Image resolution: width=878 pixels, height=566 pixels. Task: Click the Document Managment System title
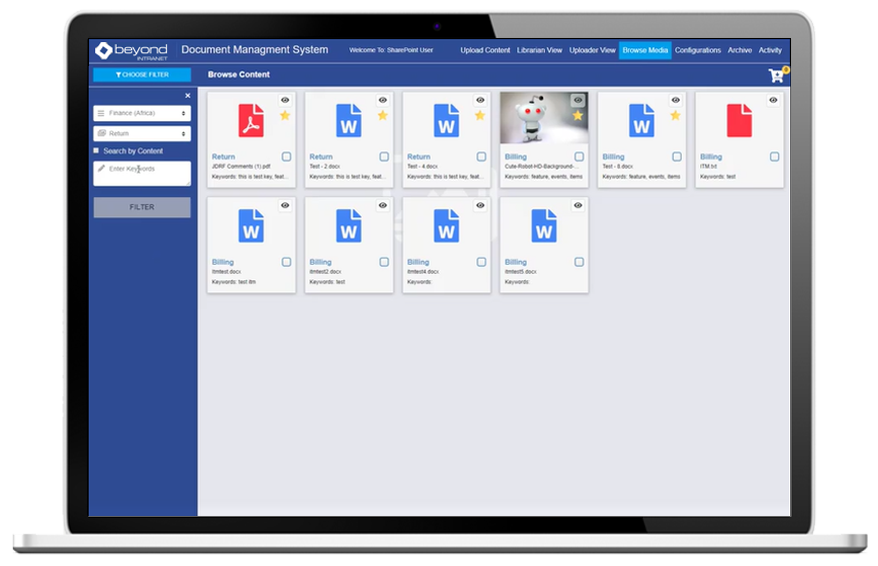pyautogui.click(x=255, y=49)
